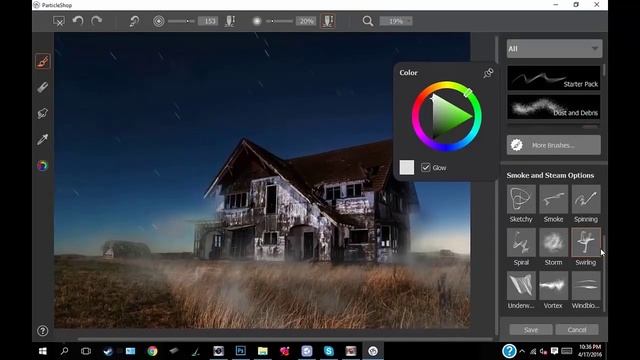Open the 19% zoom level dropdown
The image size is (640, 360).
click(x=396, y=21)
